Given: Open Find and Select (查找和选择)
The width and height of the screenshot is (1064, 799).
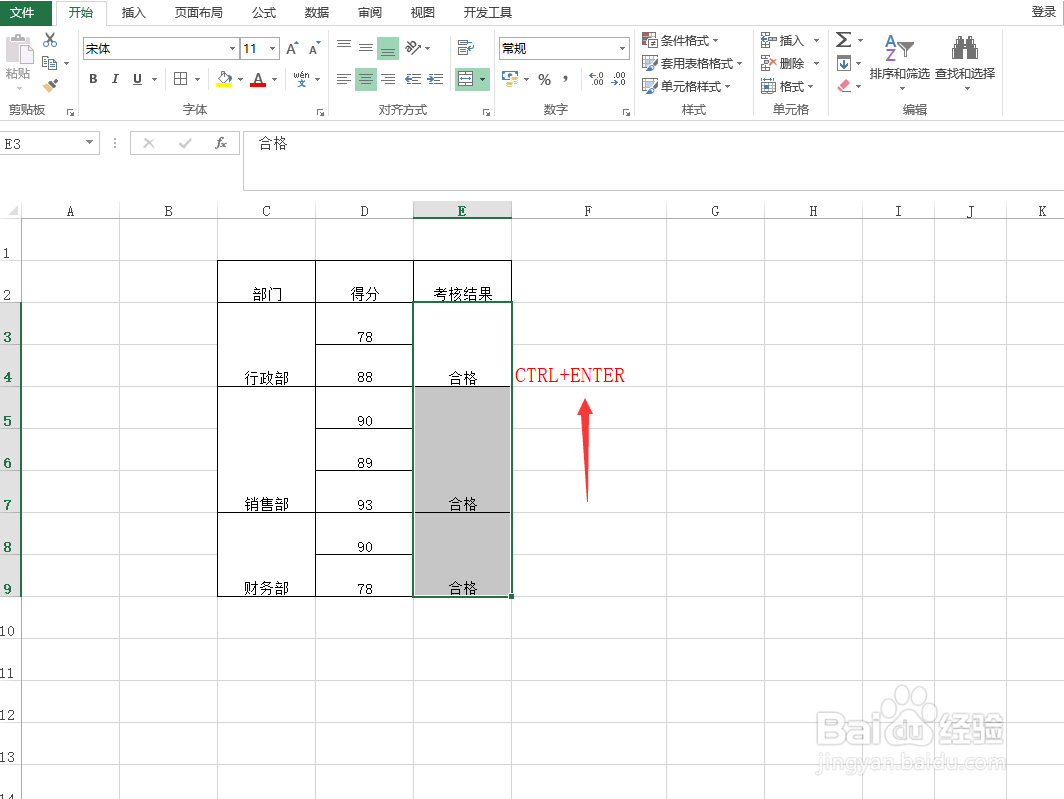Looking at the screenshot, I should click(x=965, y=62).
